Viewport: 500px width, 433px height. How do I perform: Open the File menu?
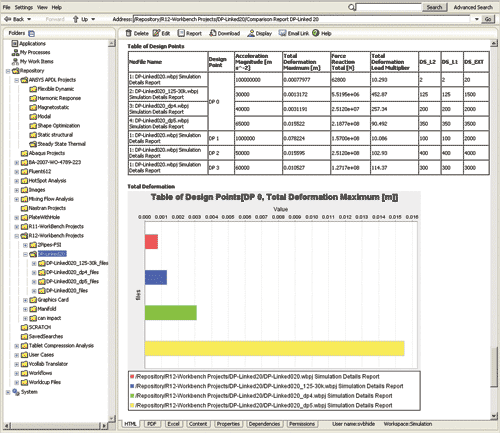(6, 7)
